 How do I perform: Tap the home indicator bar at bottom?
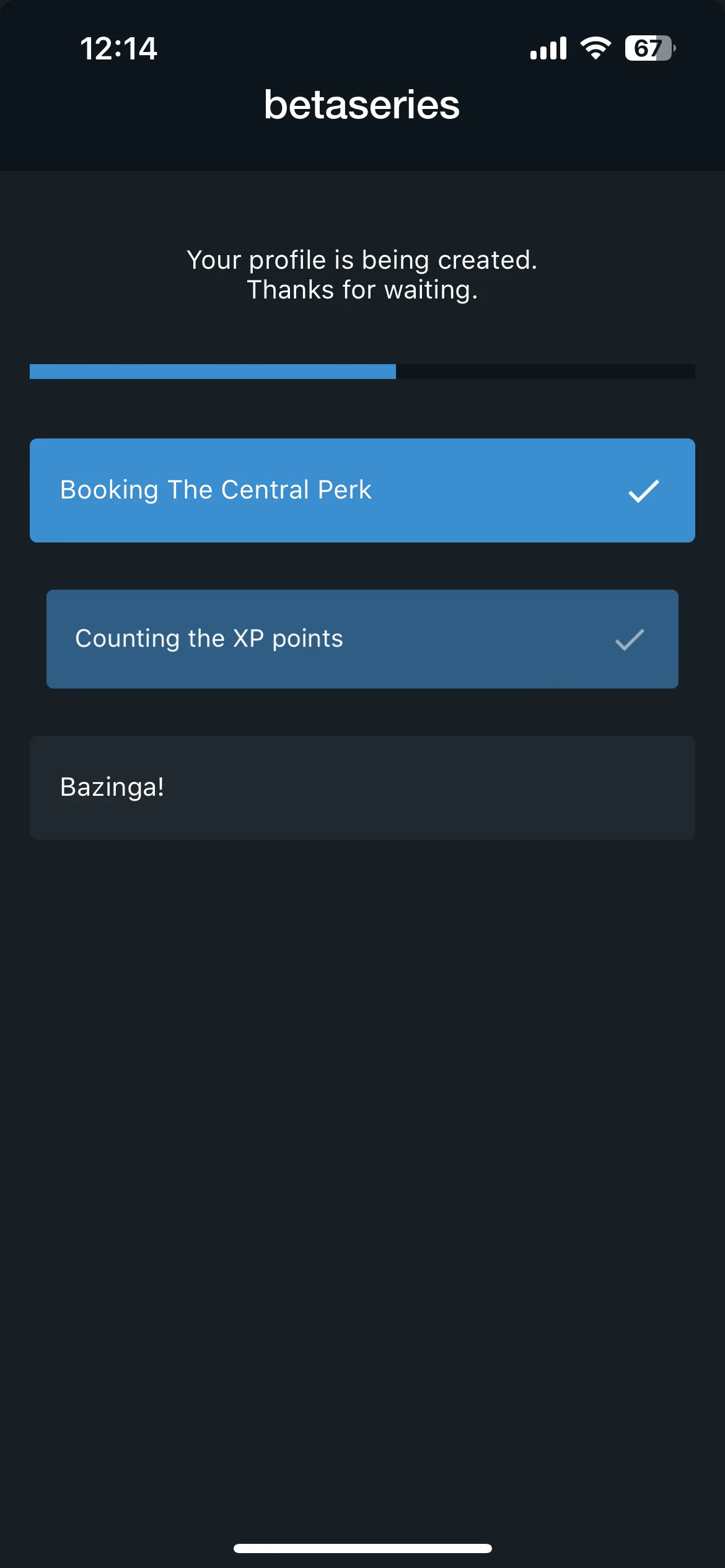pos(362,1548)
